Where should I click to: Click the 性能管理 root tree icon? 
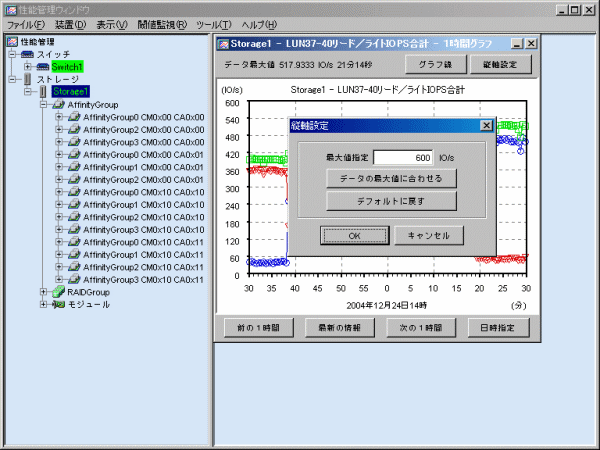point(12,41)
